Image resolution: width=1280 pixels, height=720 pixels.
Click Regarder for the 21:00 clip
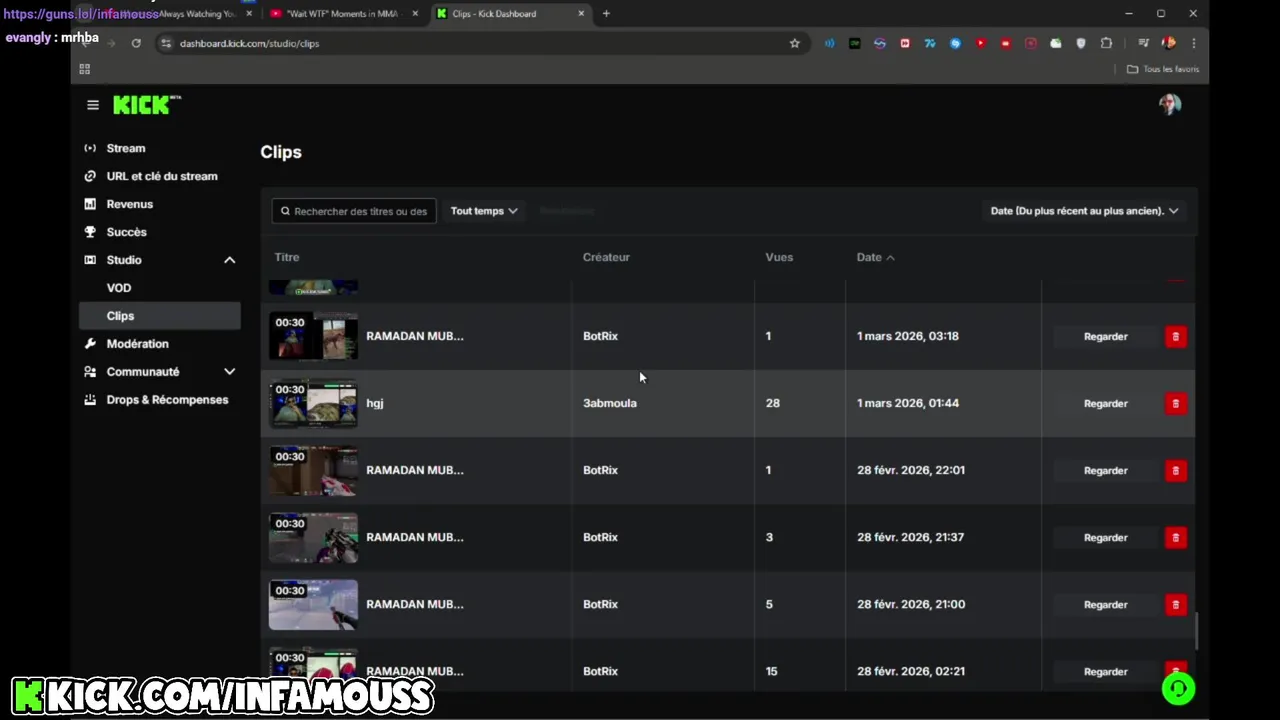pyautogui.click(x=1106, y=605)
